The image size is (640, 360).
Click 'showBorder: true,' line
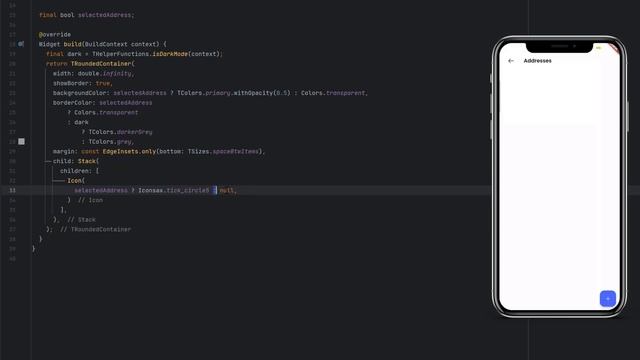click(x=82, y=83)
